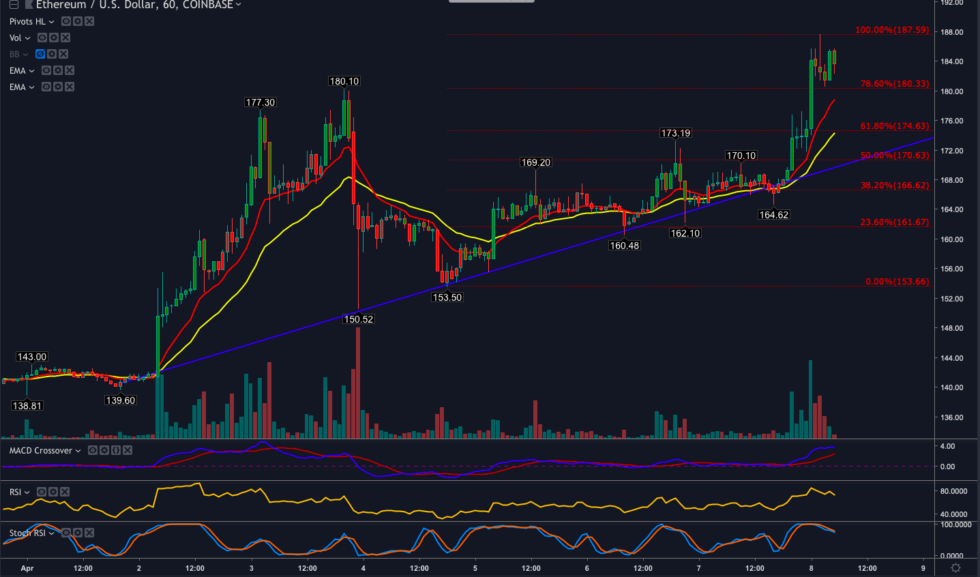This screenshot has width=980, height=577.
Task: Hide the second EMA indicator
Action: [46, 87]
